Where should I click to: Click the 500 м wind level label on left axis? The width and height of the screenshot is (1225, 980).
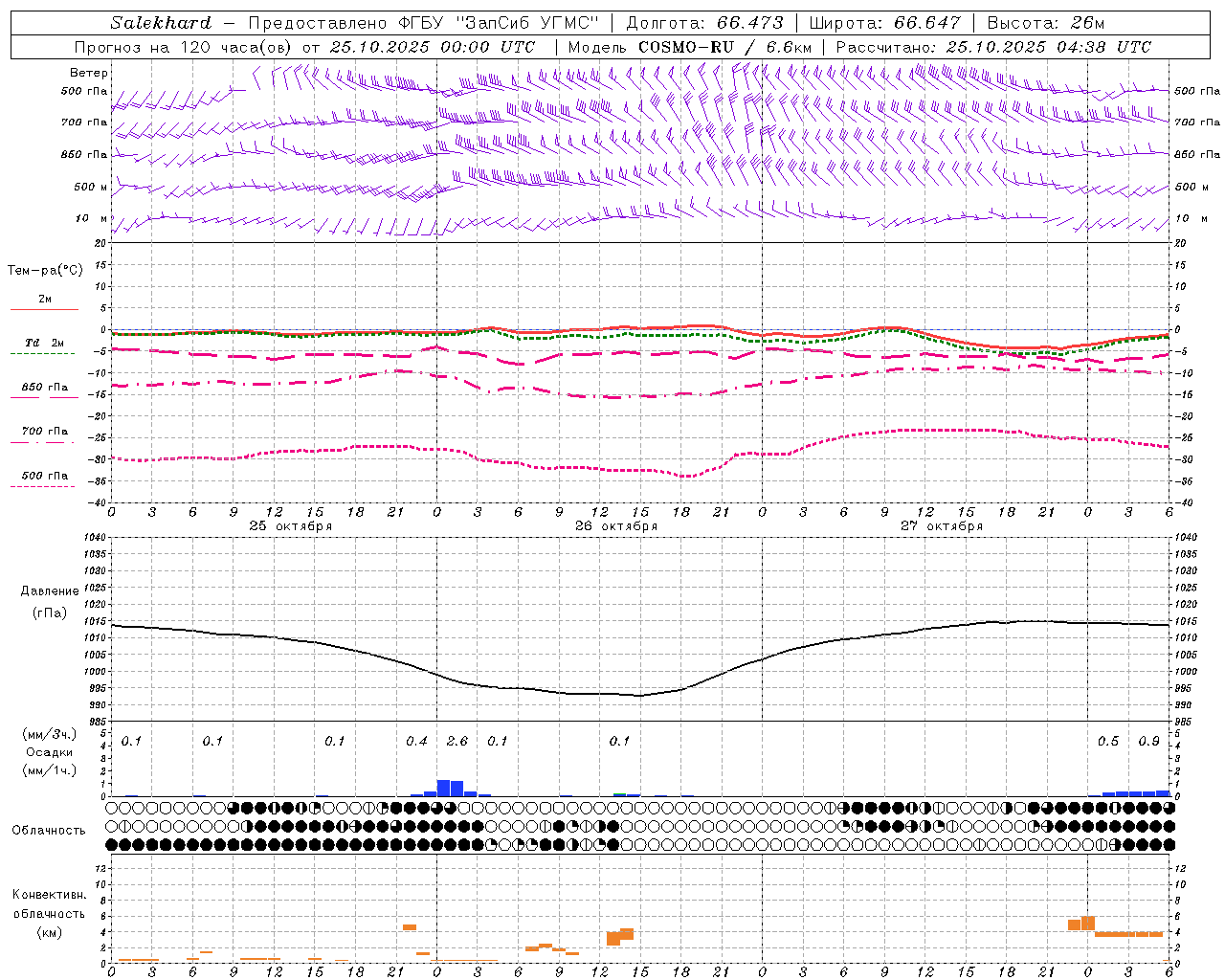pyautogui.click(x=92, y=187)
